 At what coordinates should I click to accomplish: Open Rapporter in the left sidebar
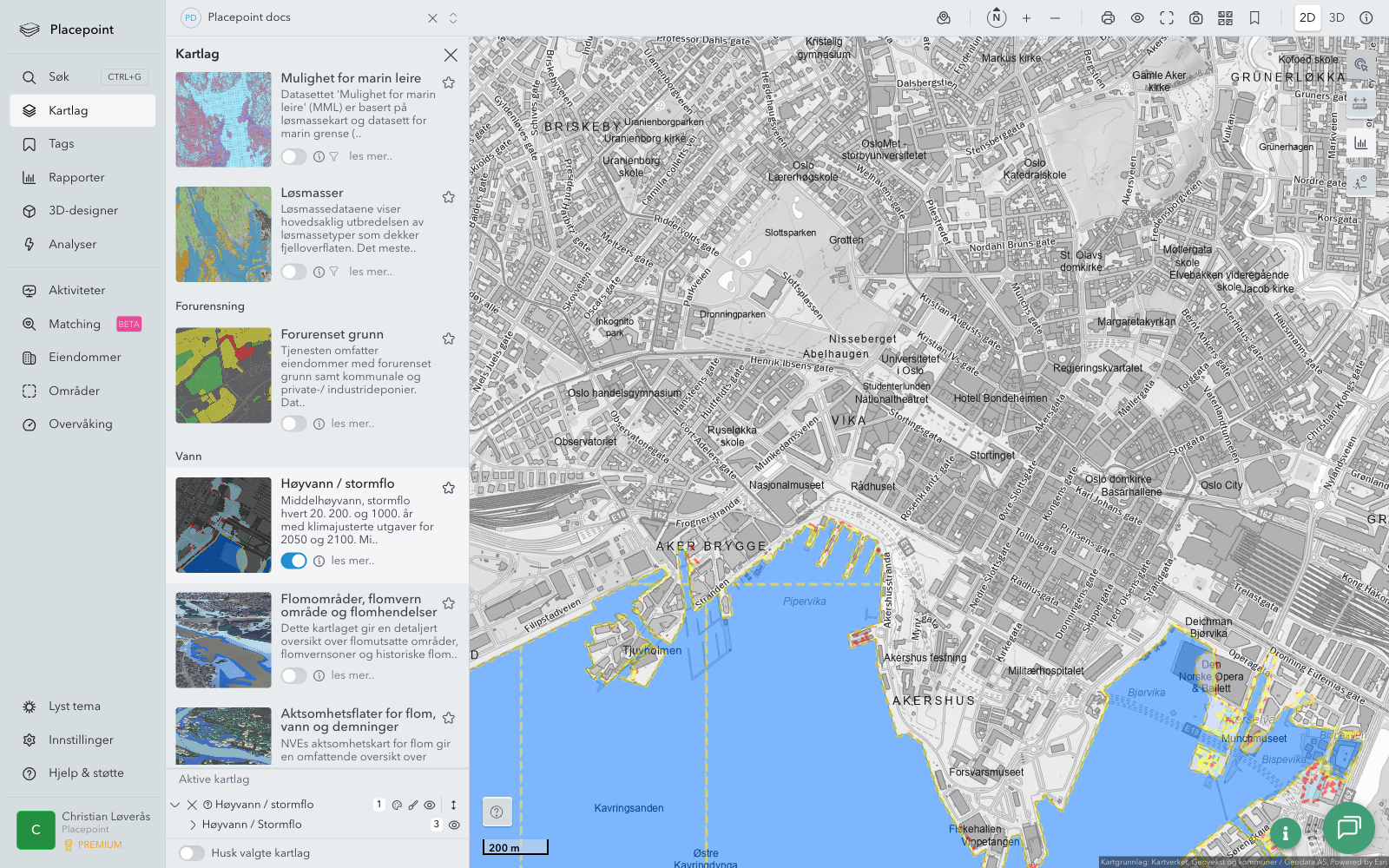[x=76, y=178]
